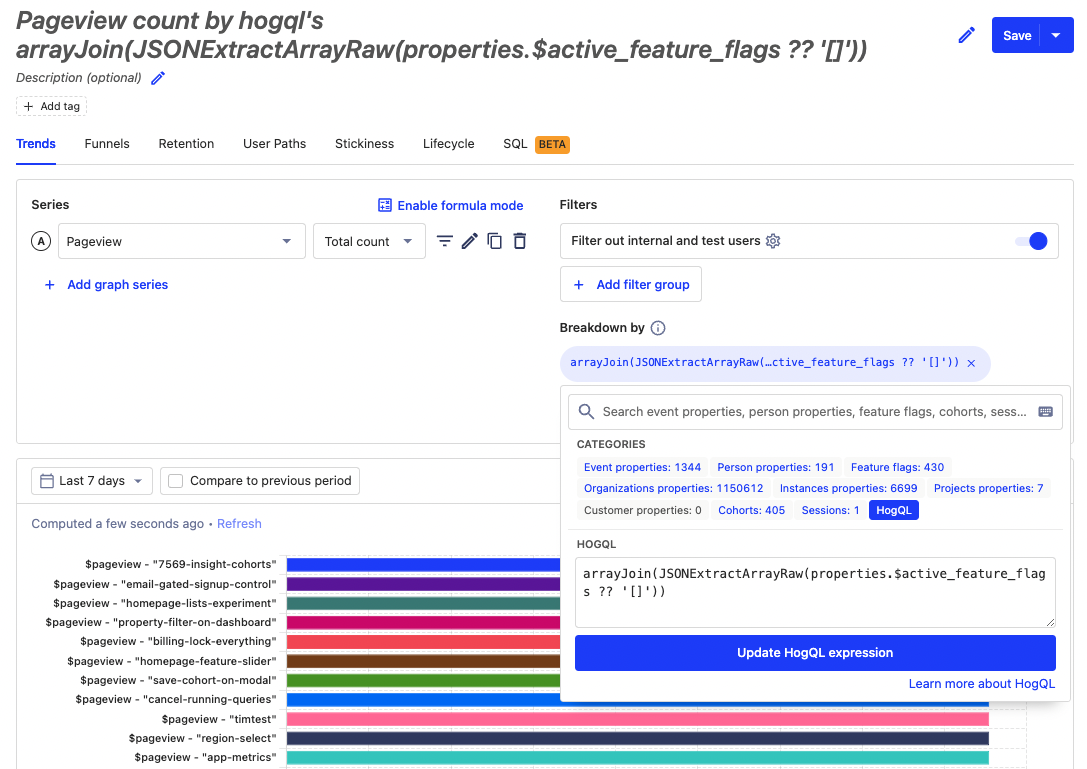This screenshot has width=1087, height=769.
Task: Select Organizations properties category
Action: 673,488
